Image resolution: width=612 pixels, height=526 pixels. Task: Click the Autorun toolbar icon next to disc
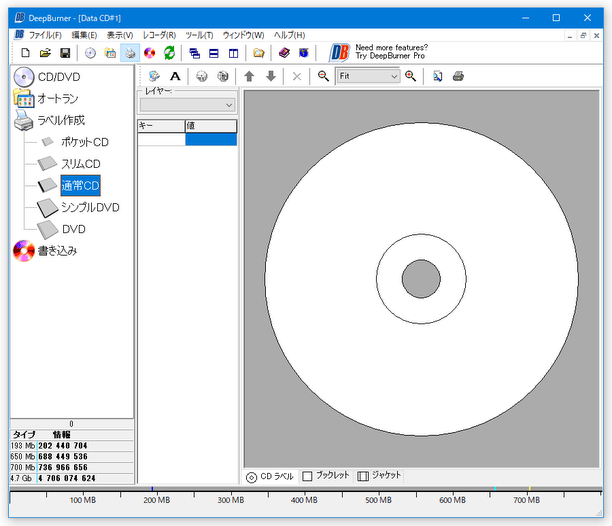110,53
